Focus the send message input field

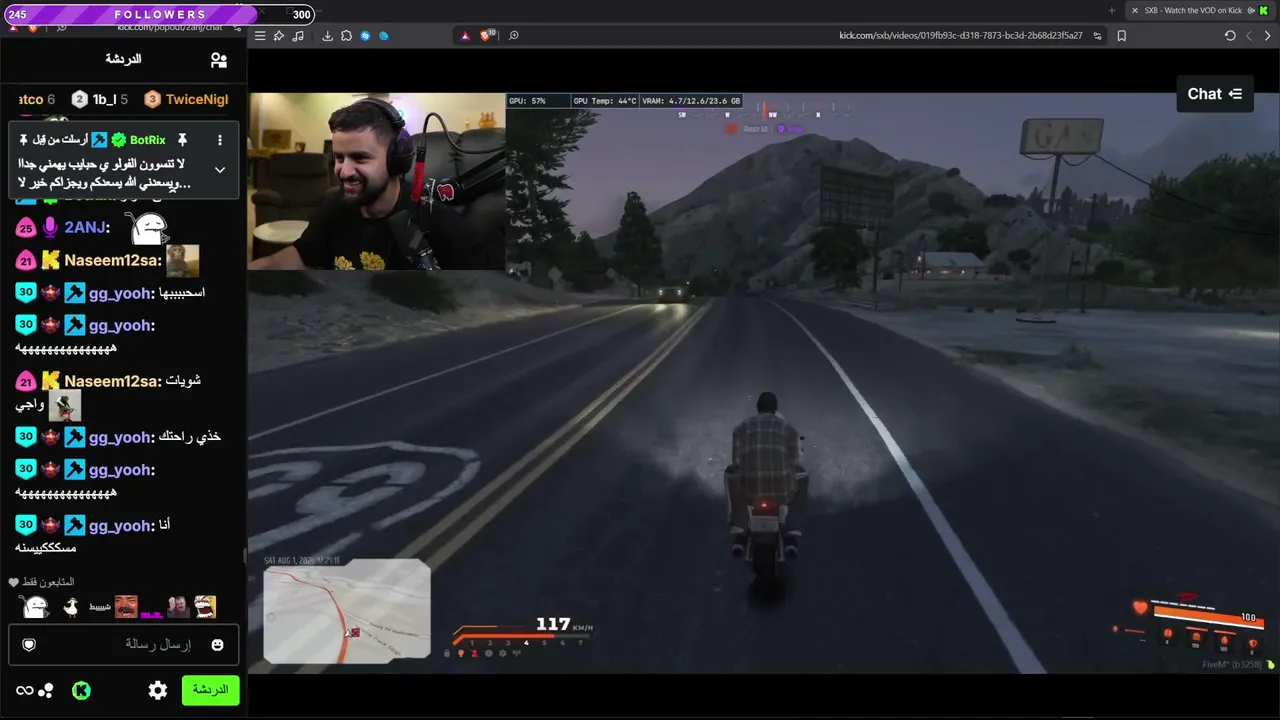(x=124, y=645)
